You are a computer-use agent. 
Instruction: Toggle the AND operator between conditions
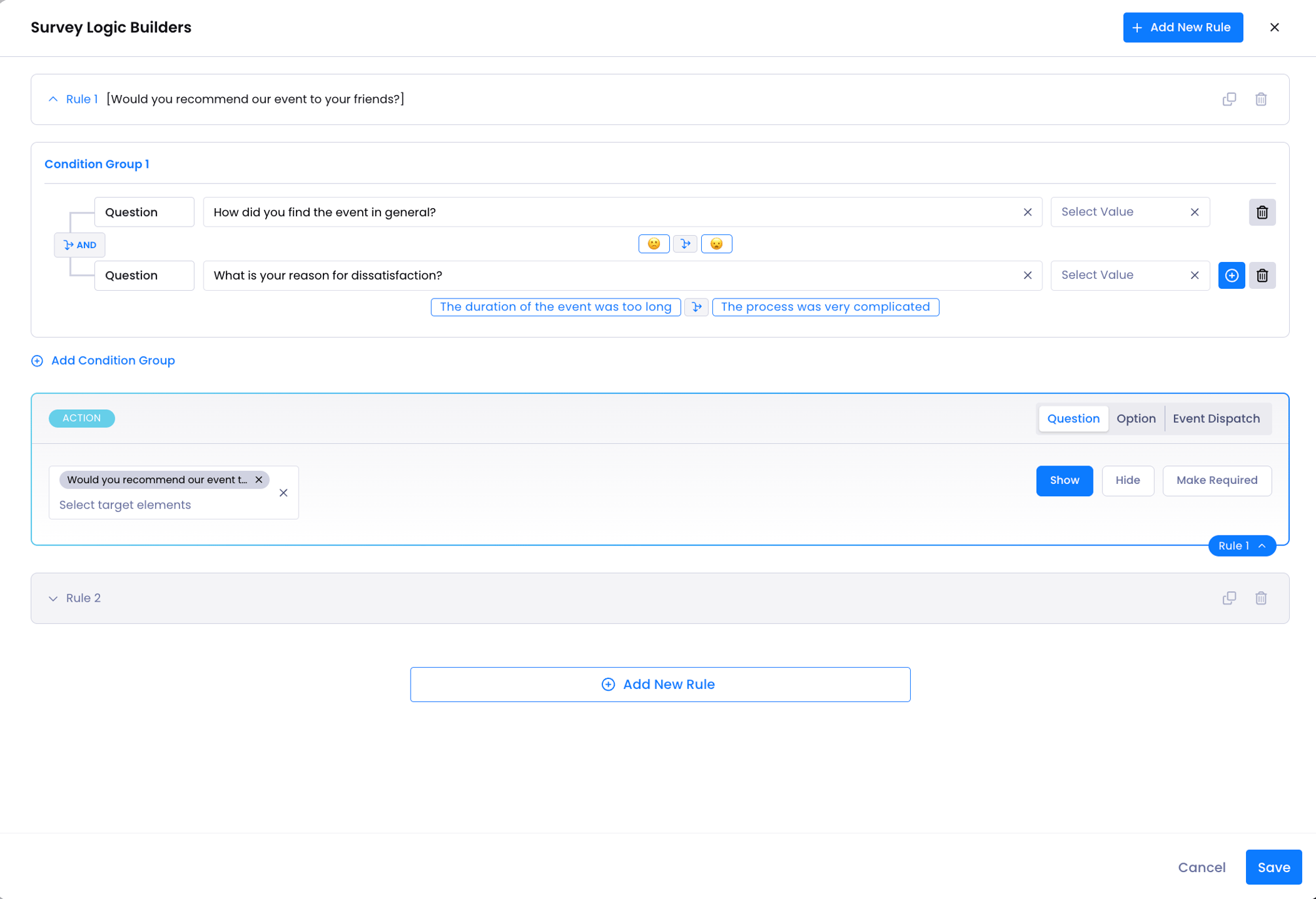[x=80, y=245]
